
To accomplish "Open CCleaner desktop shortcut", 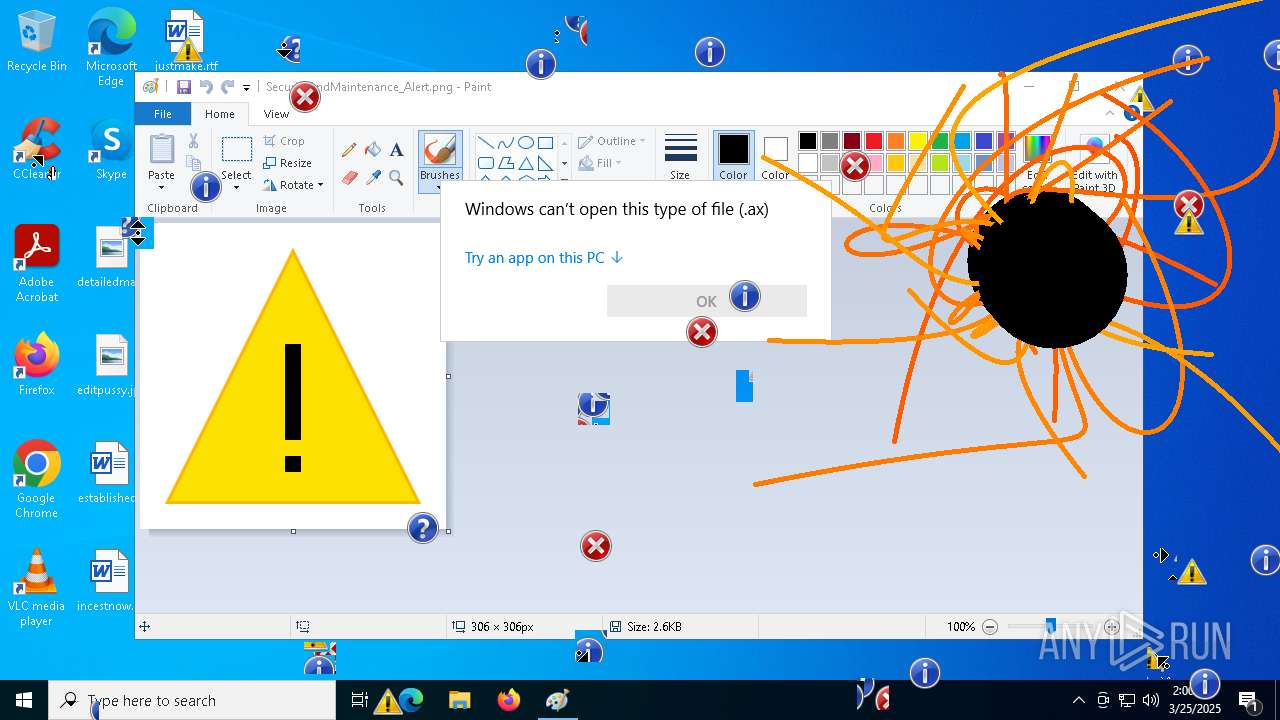I will click(x=37, y=148).
